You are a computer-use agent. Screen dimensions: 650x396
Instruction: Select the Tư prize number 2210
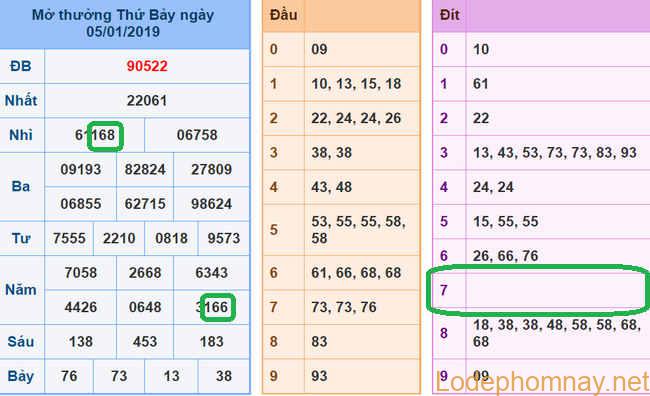pyautogui.click(x=119, y=238)
